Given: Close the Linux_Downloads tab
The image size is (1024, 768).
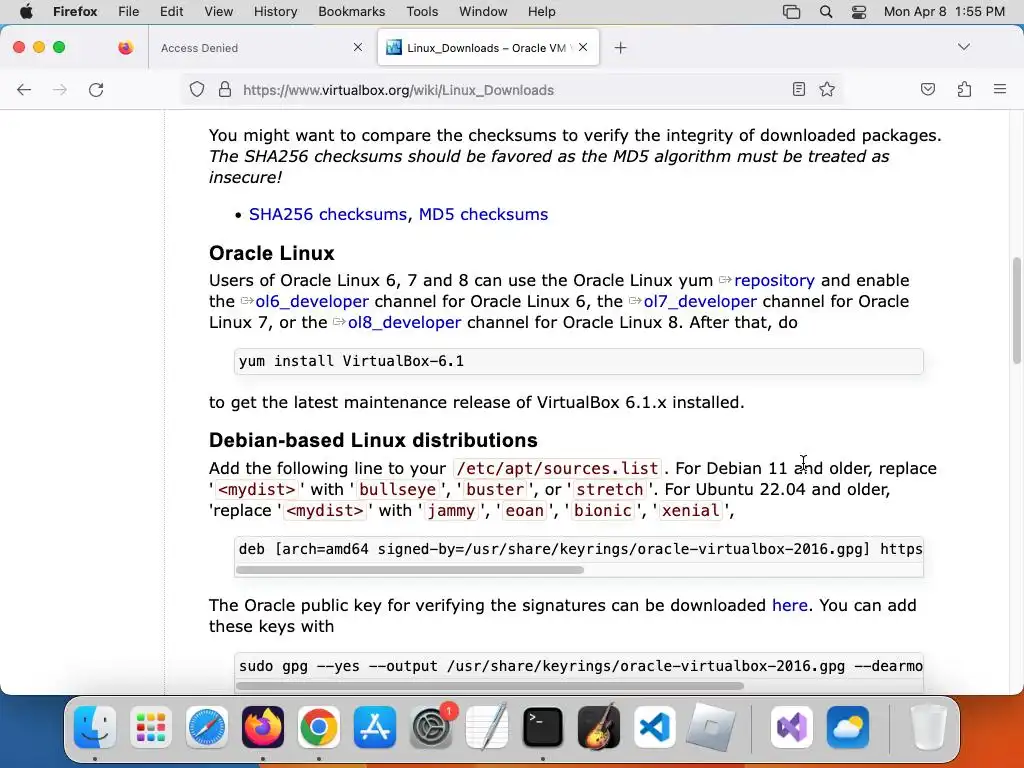Looking at the screenshot, I should [583, 47].
